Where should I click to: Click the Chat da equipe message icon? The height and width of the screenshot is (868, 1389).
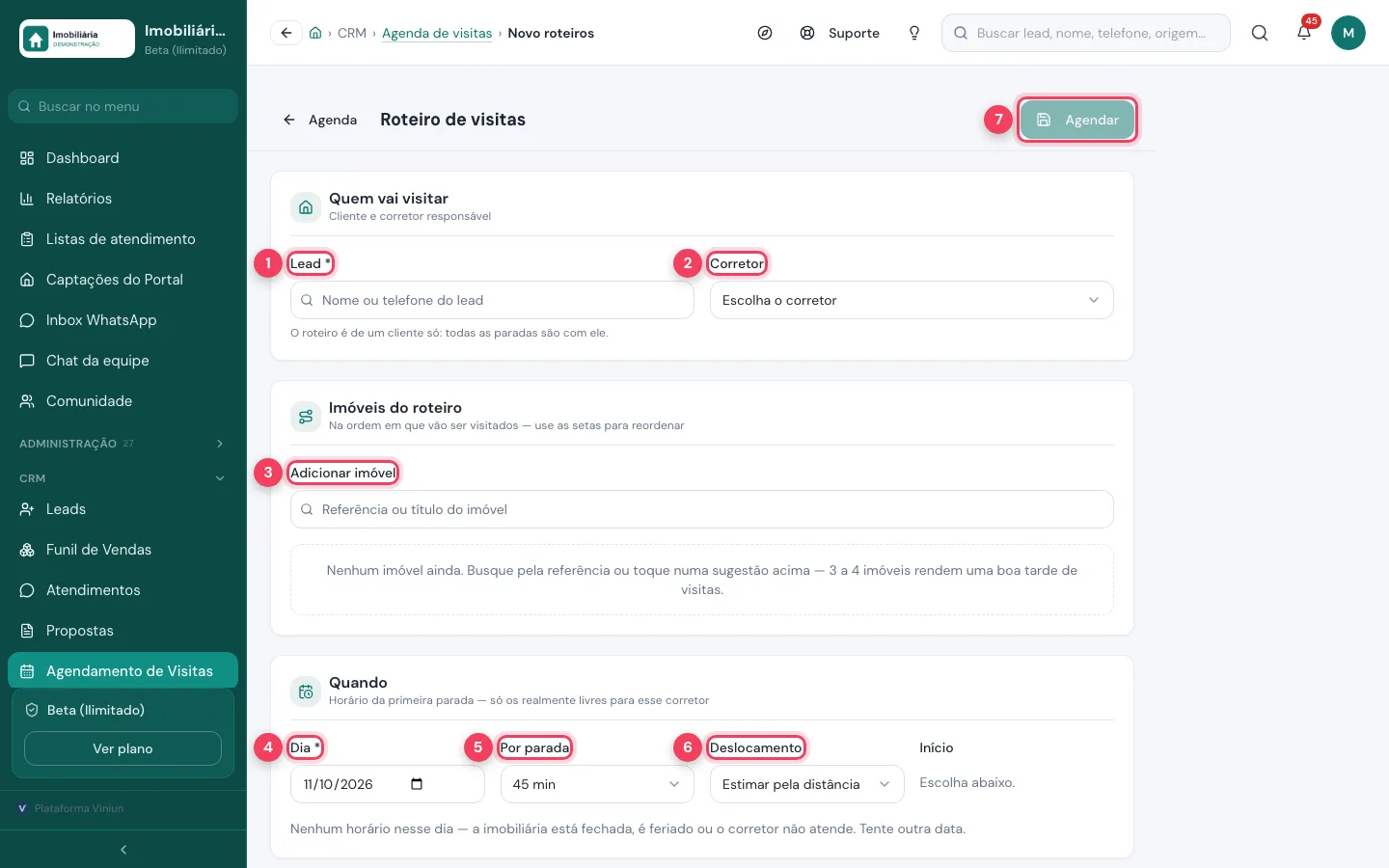point(27,361)
